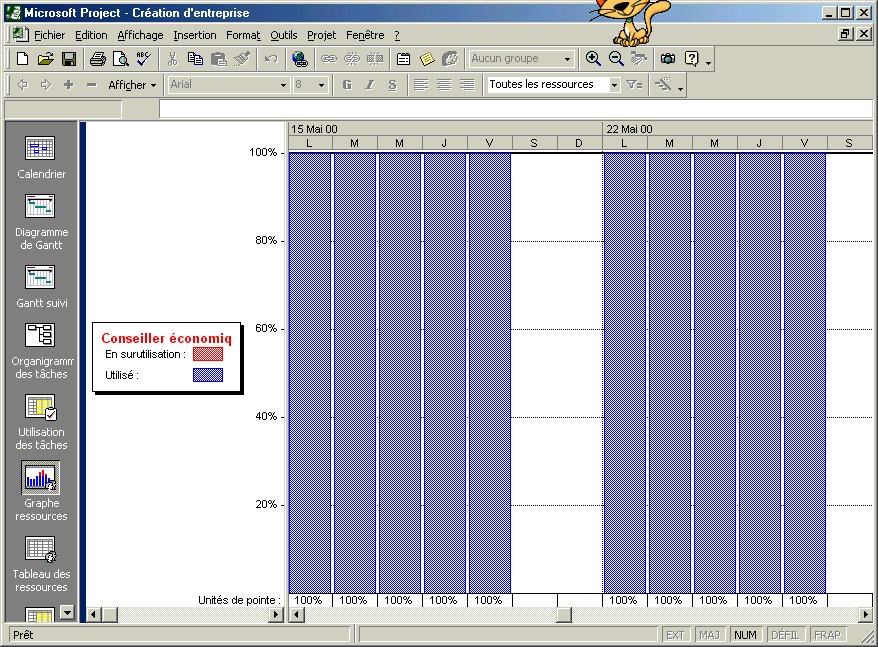Toggle center alignment

444,85
